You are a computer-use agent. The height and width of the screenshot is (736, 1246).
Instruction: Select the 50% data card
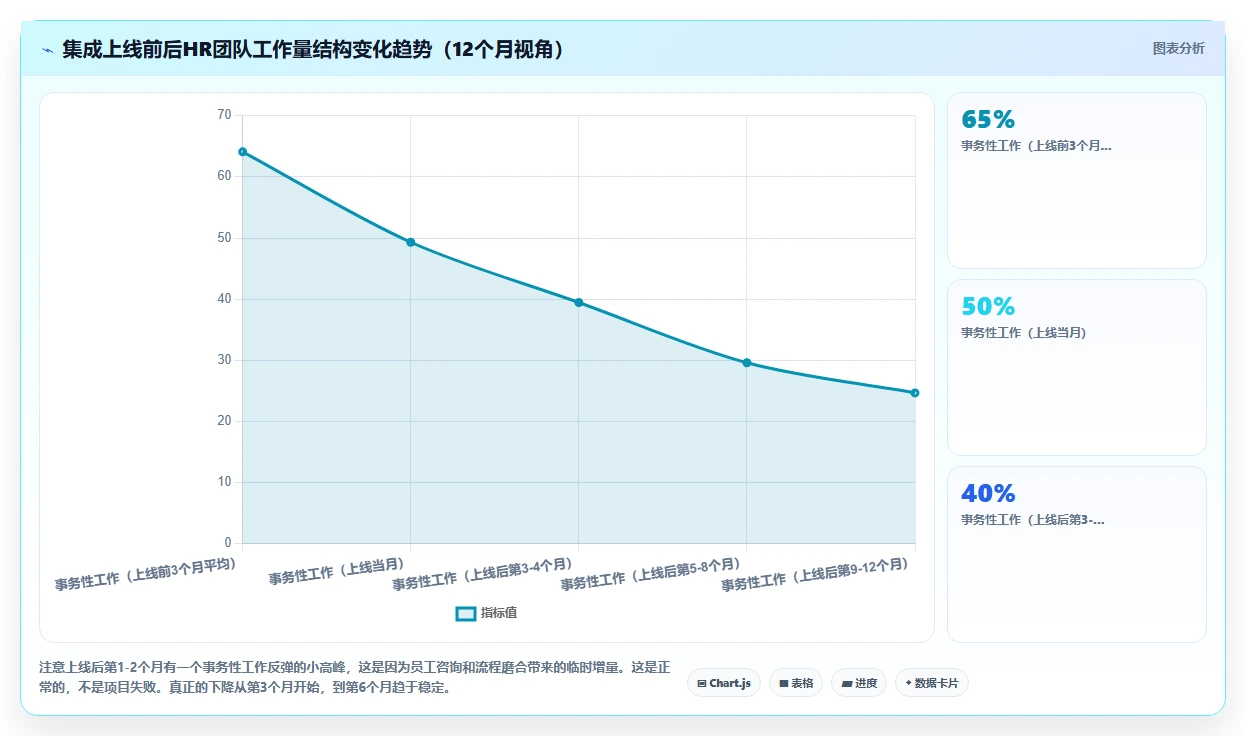coord(1076,367)
